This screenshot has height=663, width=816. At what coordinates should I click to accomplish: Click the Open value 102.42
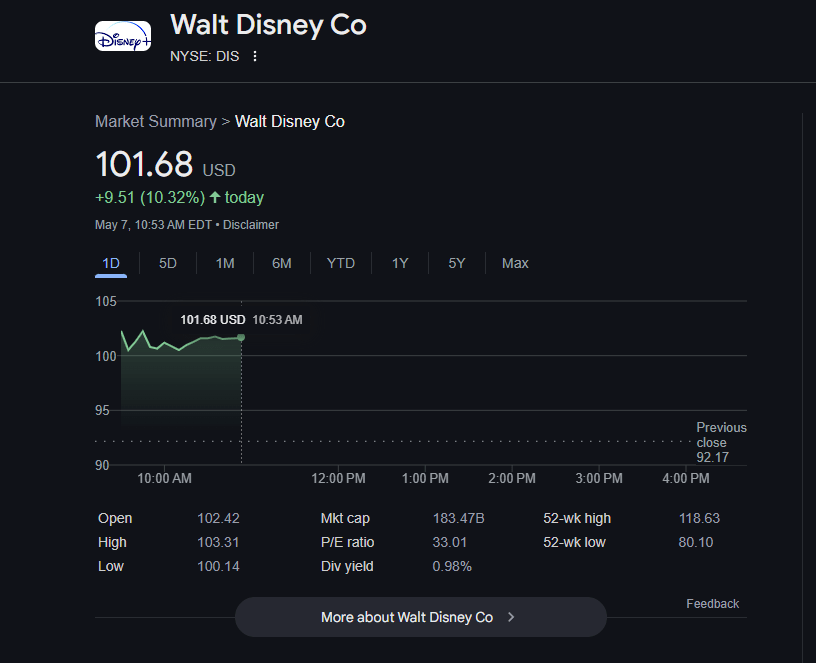[x=218, y=518]
